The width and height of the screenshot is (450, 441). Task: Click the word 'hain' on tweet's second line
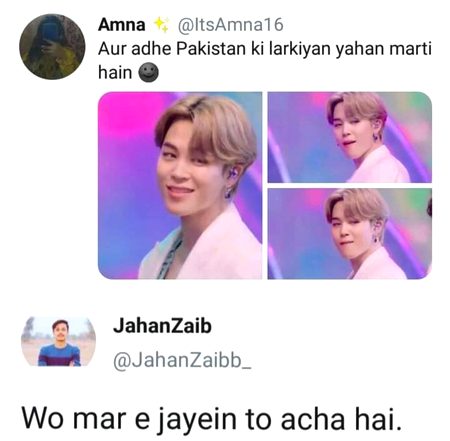point(115,73)
